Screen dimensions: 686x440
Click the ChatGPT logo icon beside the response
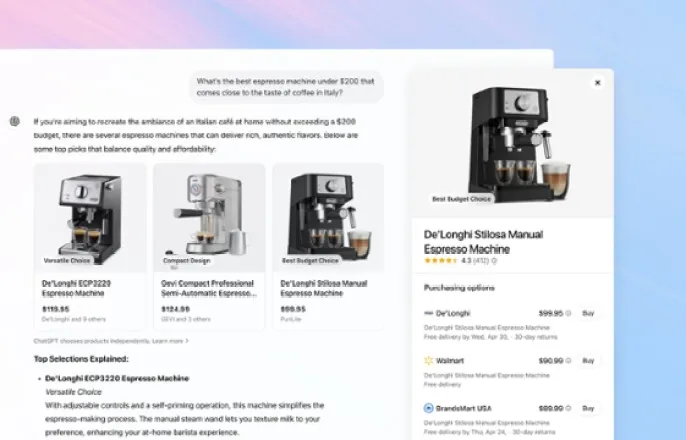[14, 121]
